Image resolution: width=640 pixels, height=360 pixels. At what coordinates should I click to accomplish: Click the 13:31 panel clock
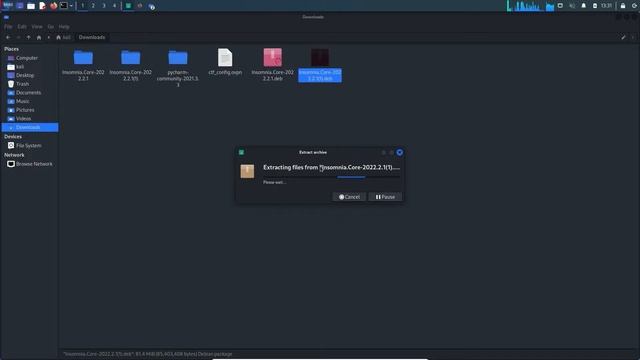coord(607,6)
